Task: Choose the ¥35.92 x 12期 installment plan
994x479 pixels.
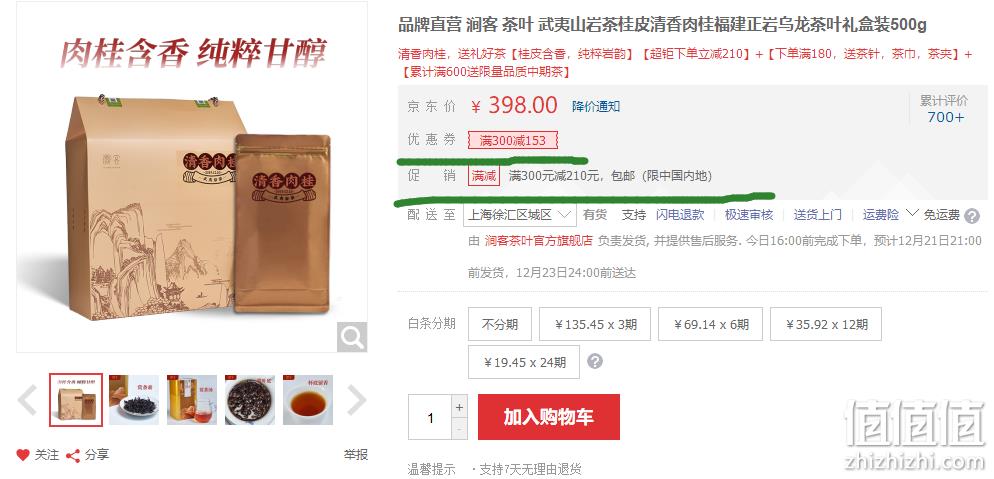Action: click(x=825, y=324)
